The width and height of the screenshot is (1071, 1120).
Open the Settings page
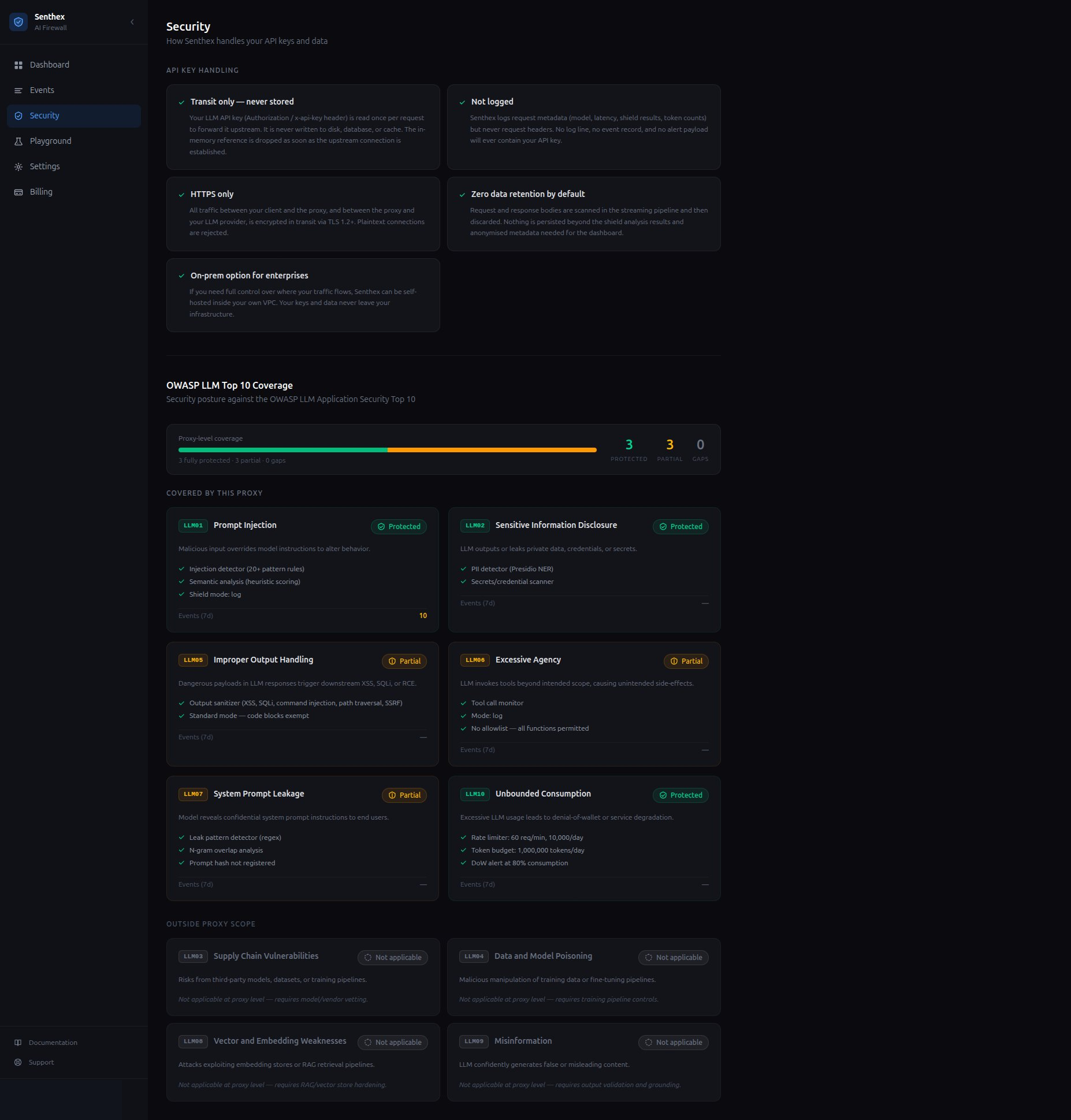pyautogui.click(x=74, y=167)
